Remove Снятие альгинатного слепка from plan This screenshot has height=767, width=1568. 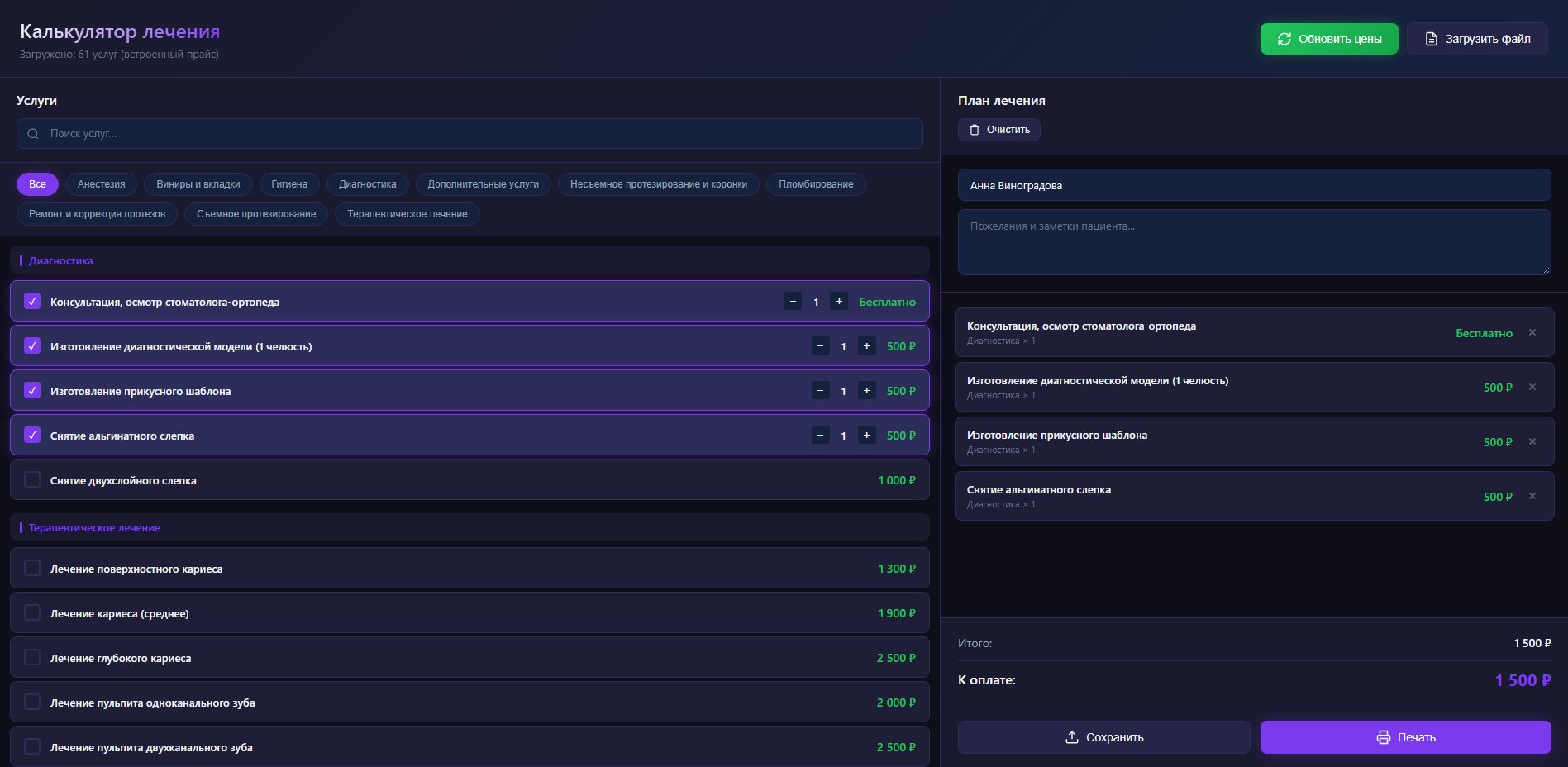point(1532,496)
